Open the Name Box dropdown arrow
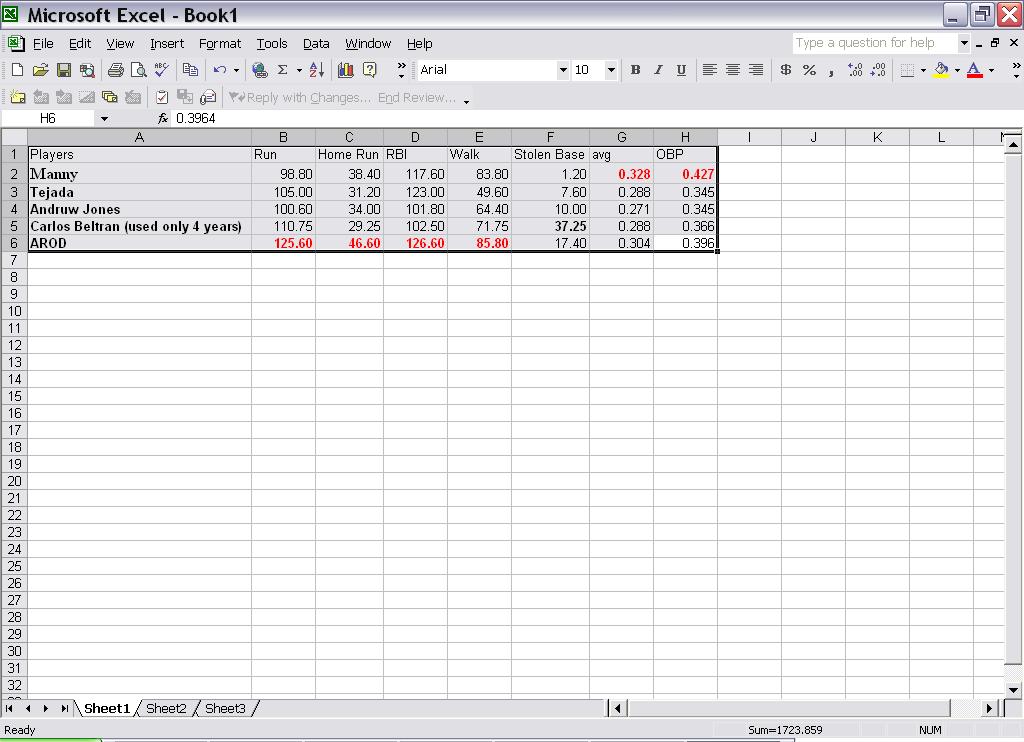The height and width of the screenshot is (742, 1024). point(104,119)
